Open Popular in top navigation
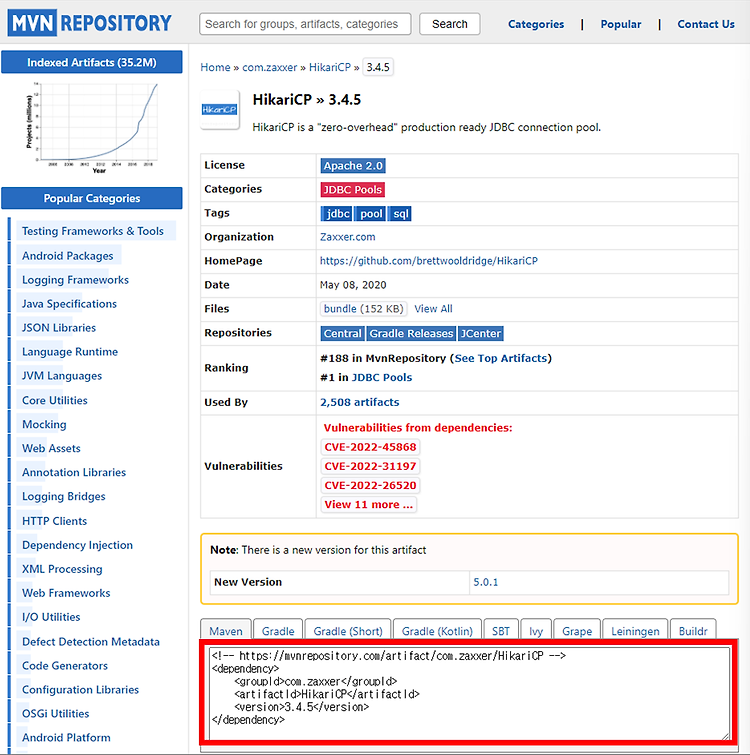 pyautogui.click(x=621, y=24)
